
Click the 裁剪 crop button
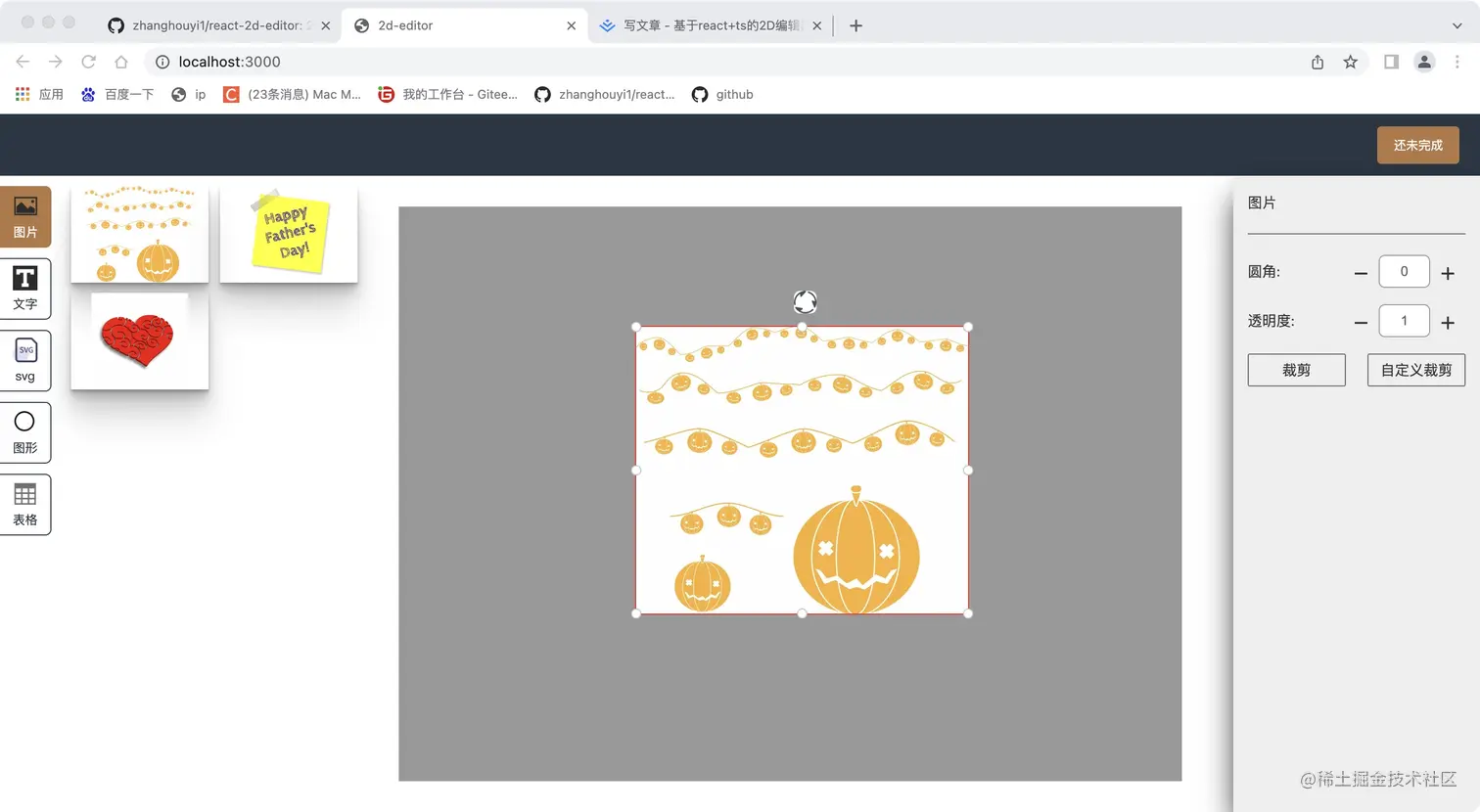1296,370
